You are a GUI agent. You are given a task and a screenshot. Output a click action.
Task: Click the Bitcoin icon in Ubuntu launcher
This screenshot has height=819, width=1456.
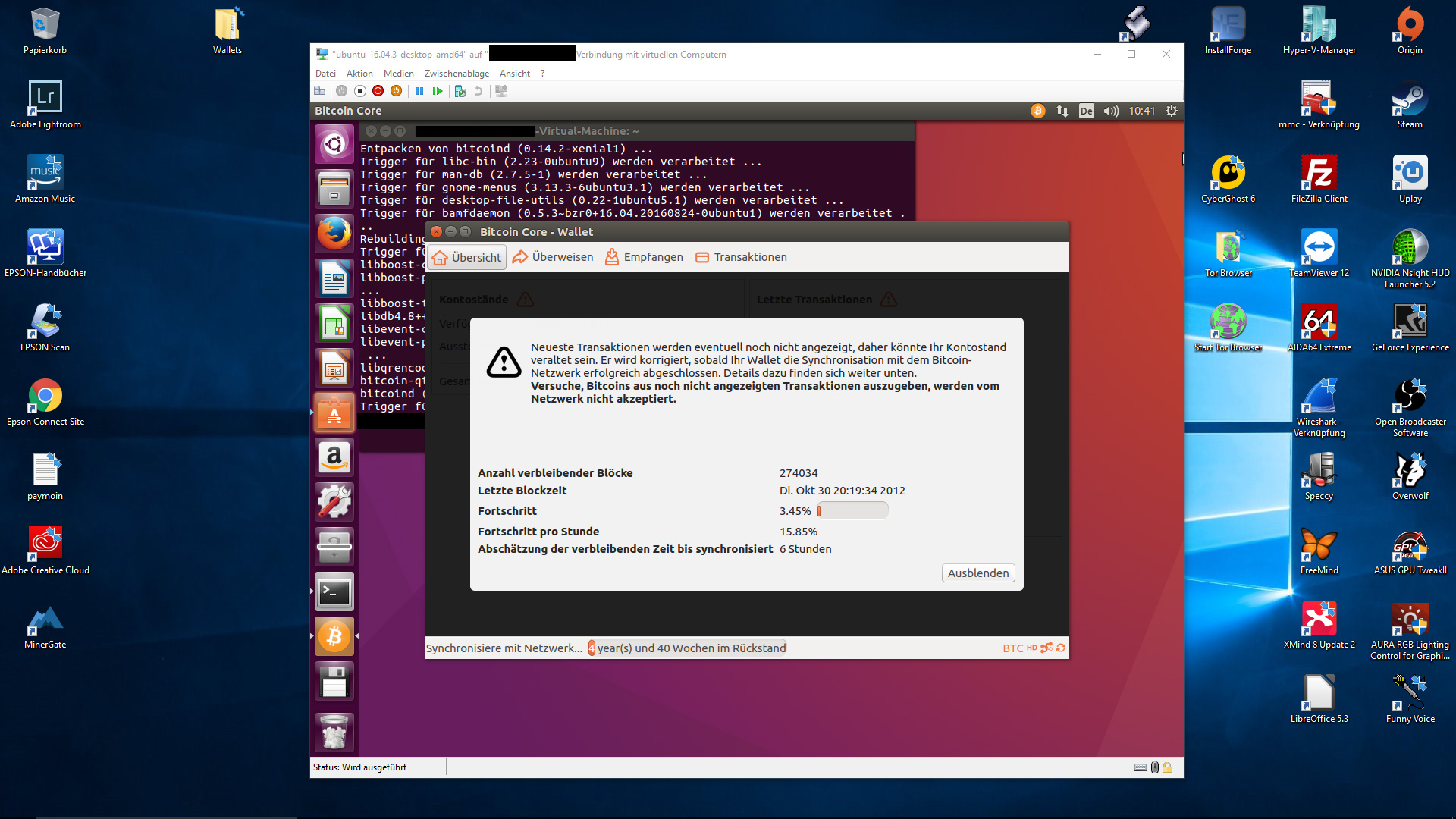click(x=334, y=636)
